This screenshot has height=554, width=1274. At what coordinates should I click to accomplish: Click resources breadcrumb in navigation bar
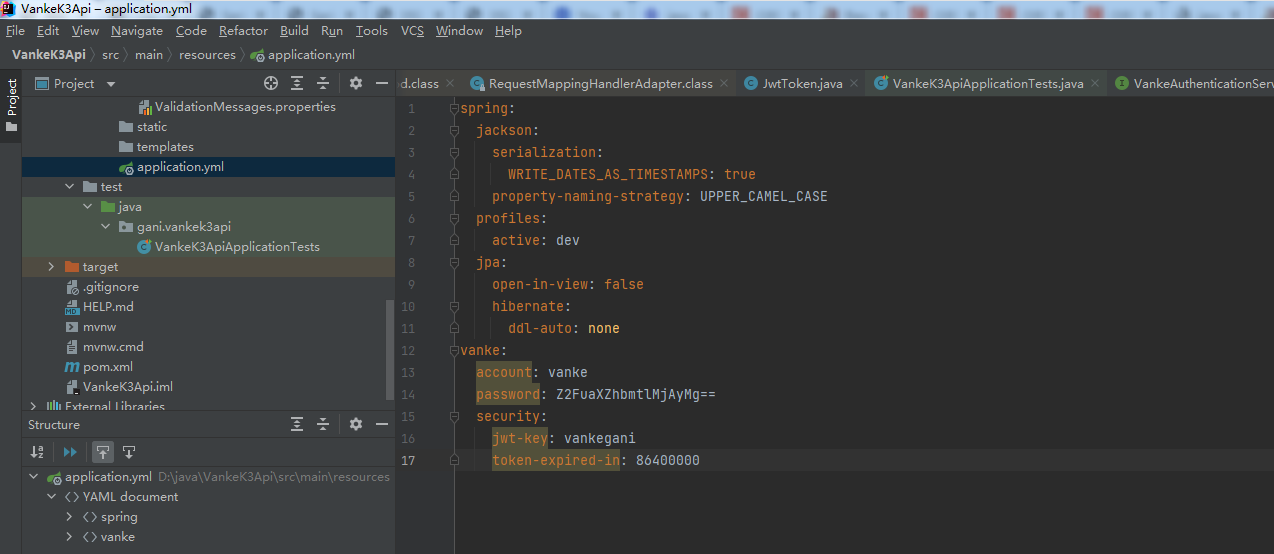[207, 55]
